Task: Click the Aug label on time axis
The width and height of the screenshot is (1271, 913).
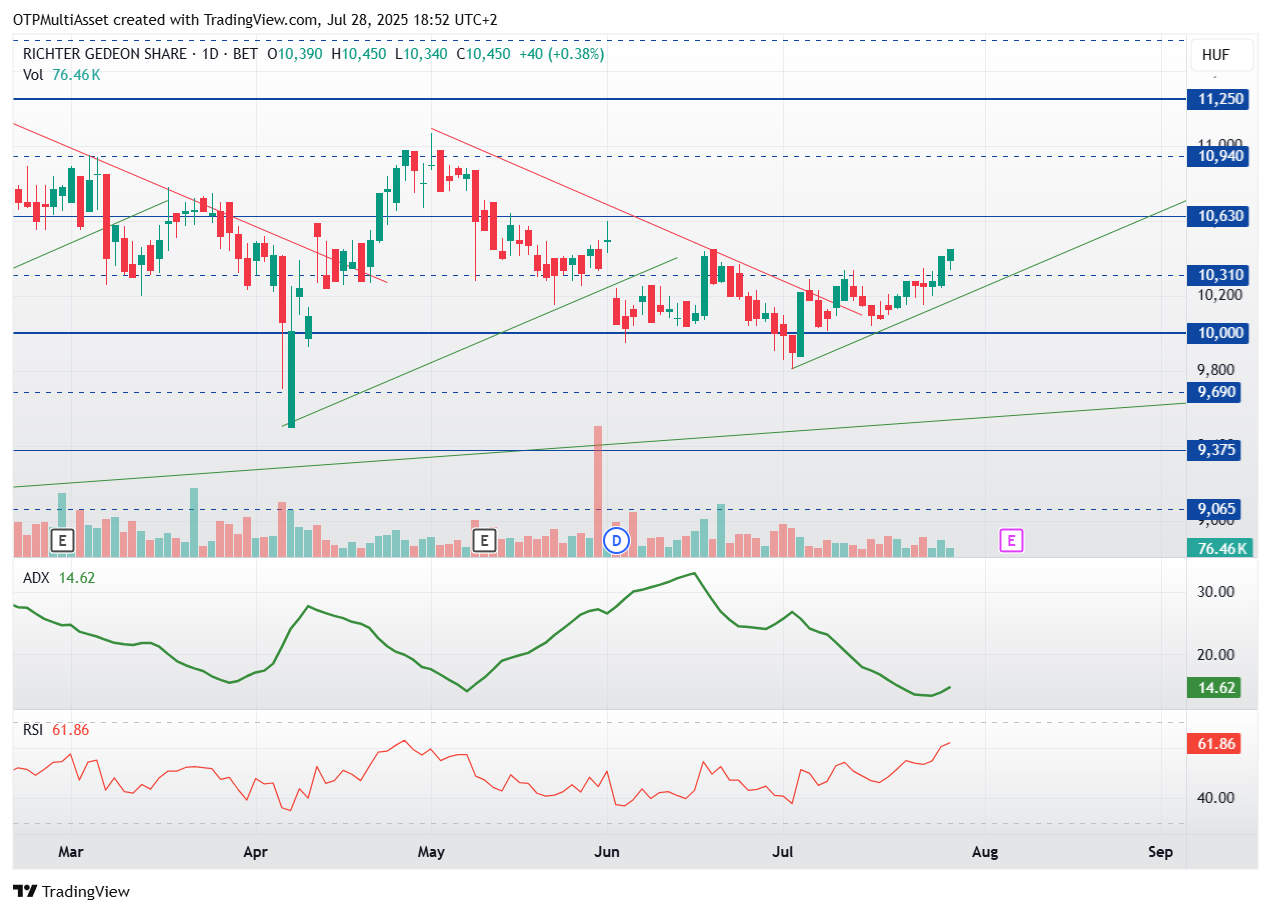Action: (x=985, y=853)
